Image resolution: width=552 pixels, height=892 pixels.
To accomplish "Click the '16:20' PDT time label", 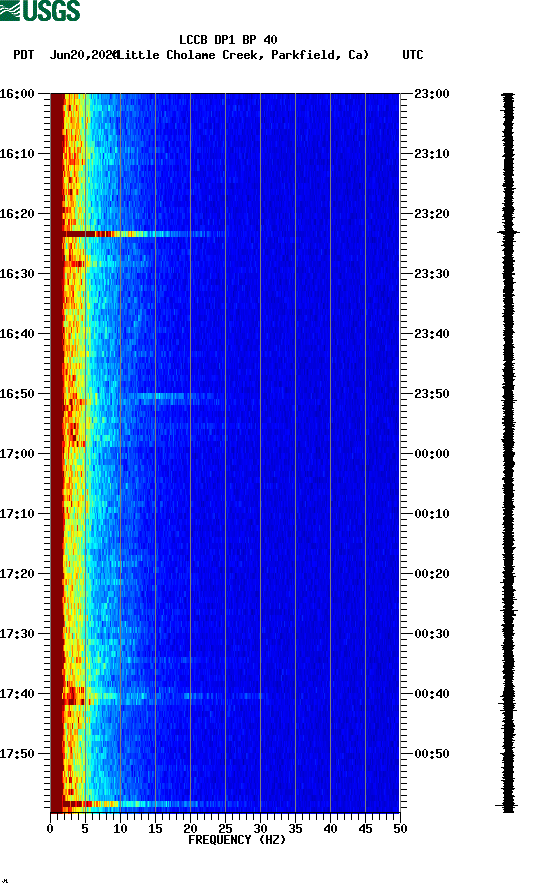I will (x=17, y=213).
